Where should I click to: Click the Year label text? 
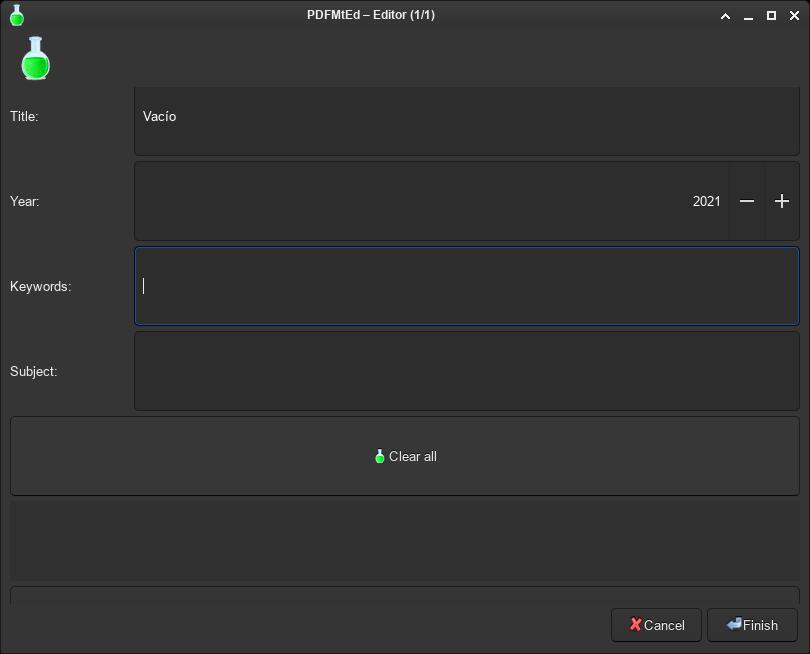(x=25, y=201)
